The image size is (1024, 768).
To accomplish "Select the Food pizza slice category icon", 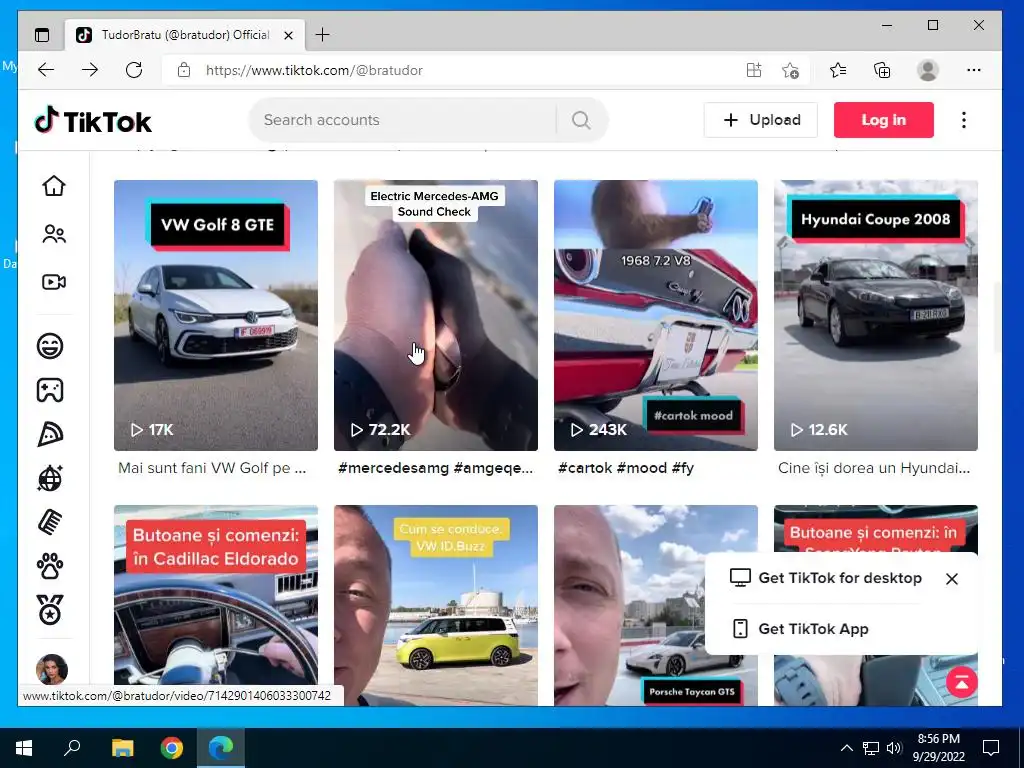I will [x=50, y=434].
